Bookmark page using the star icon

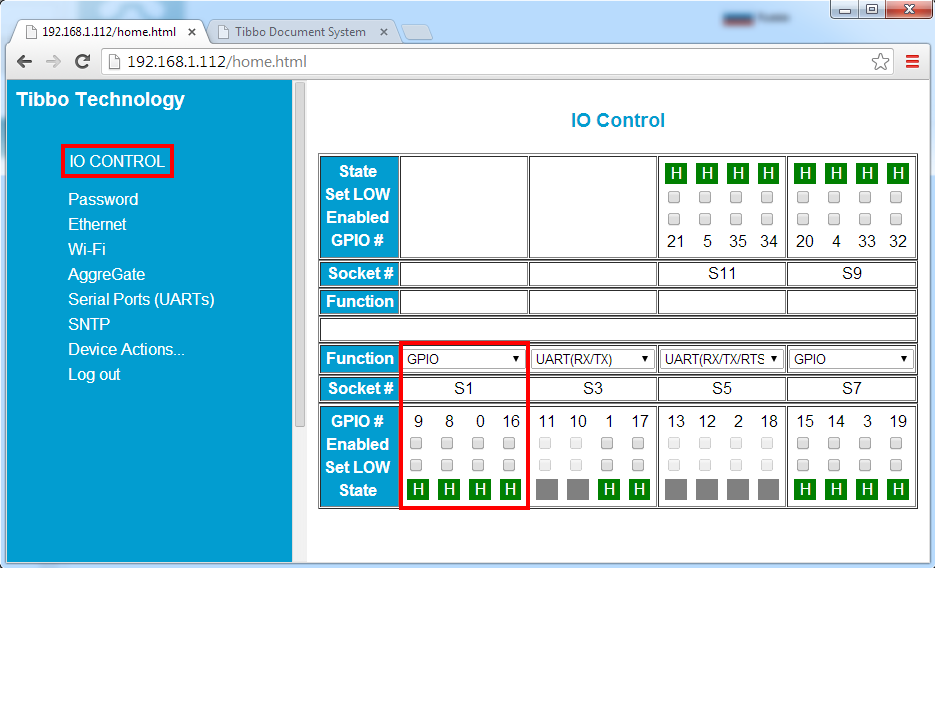[x=880, y=62]
